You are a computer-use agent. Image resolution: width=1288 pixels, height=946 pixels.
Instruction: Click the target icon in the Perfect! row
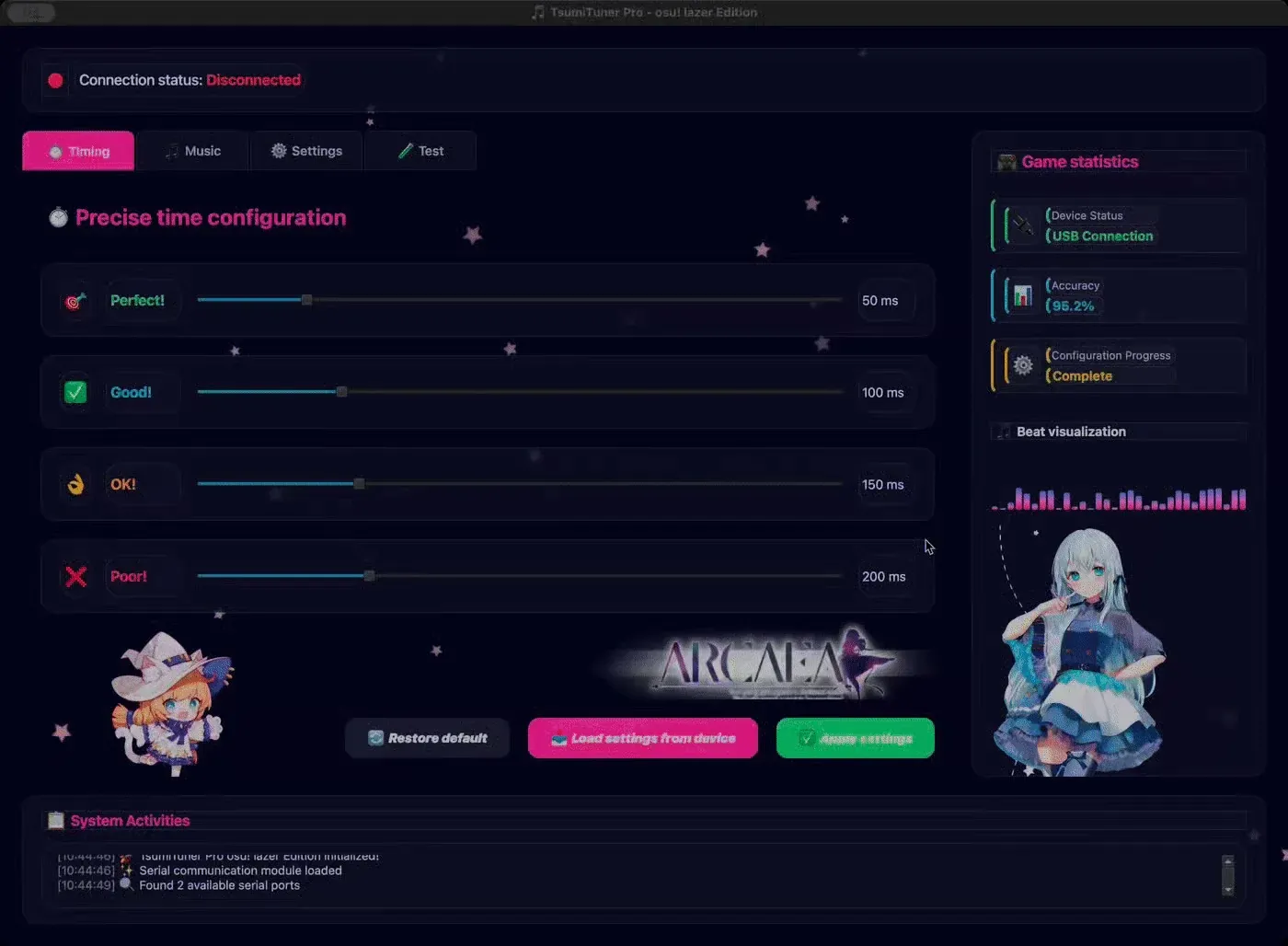pyautogui.click(x=75, y=301)
